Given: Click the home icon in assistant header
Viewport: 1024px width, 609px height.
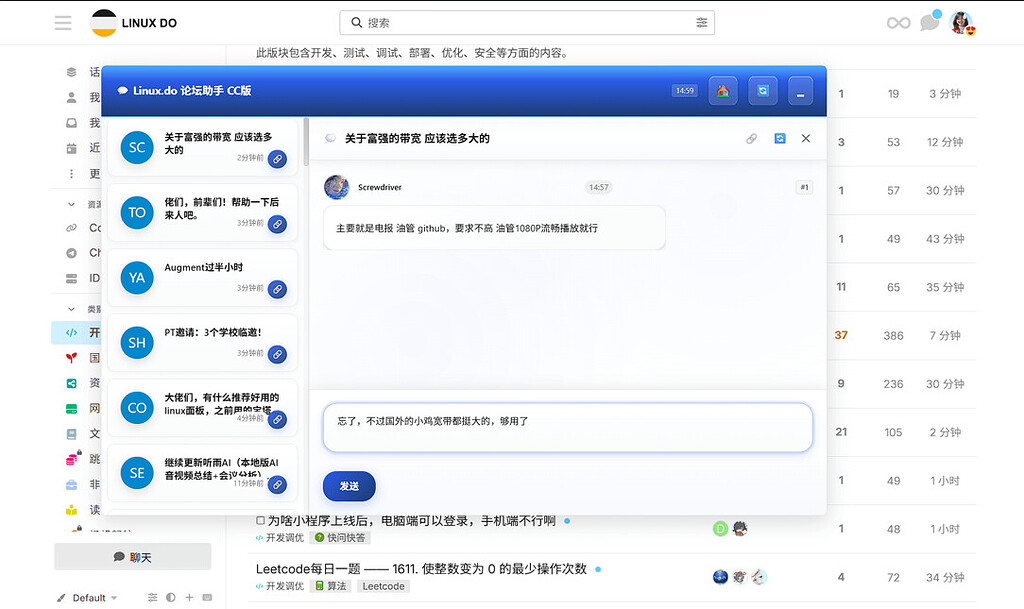Looking at the screenshot, I should [723, 91].
